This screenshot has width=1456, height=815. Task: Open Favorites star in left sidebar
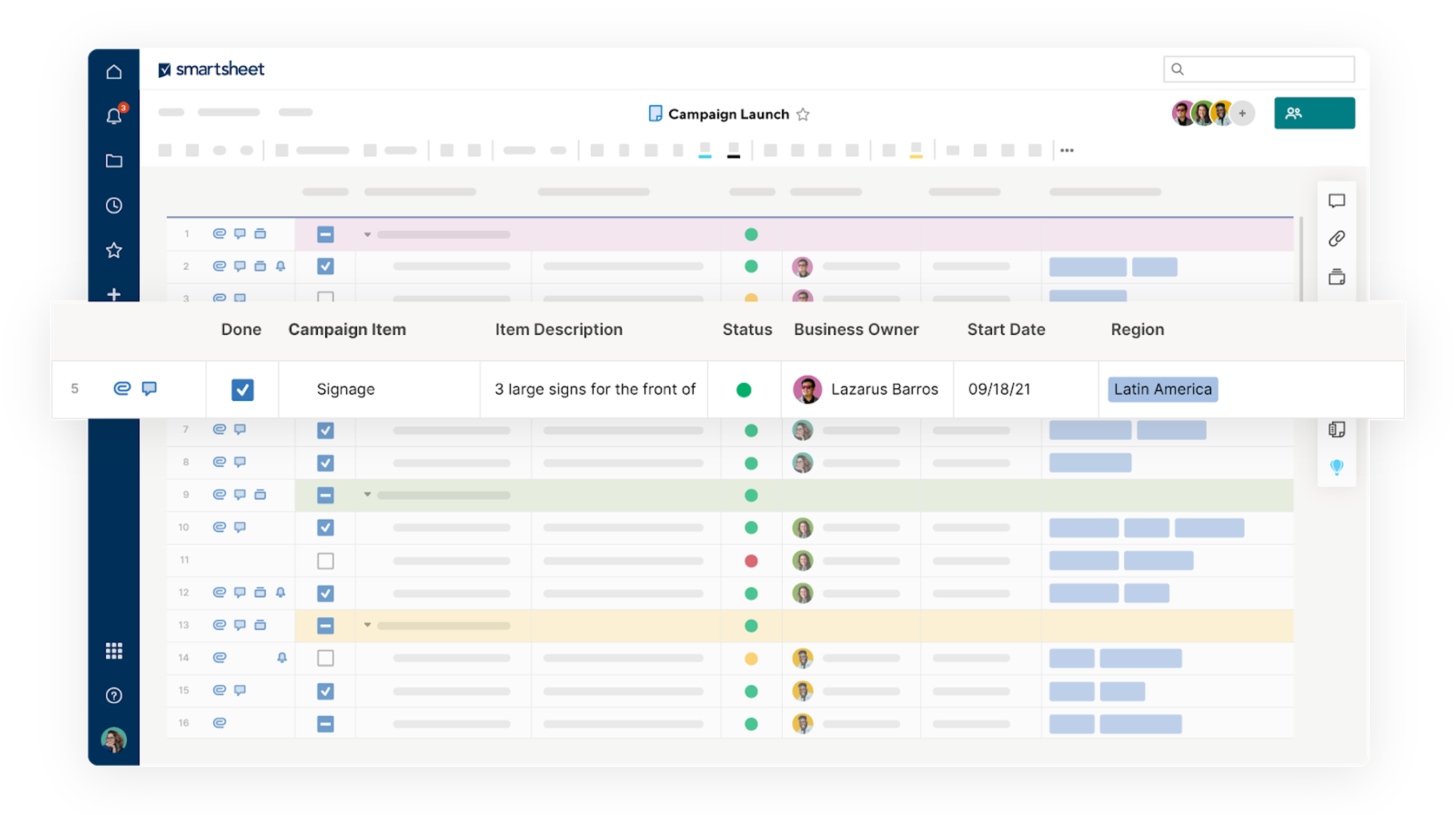113,250
